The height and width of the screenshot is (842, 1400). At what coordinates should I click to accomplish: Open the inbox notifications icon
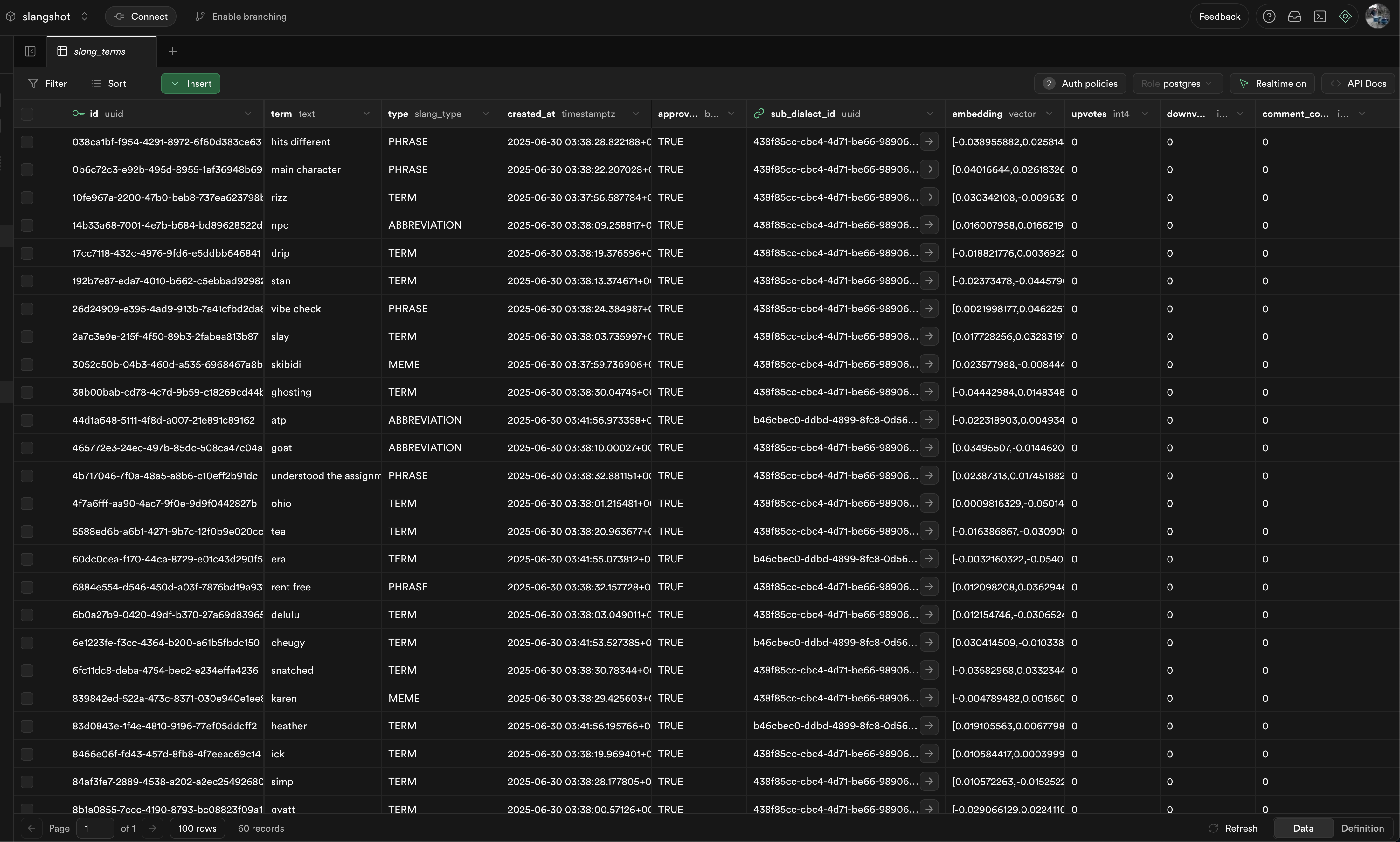click(x=1294, y=17)
